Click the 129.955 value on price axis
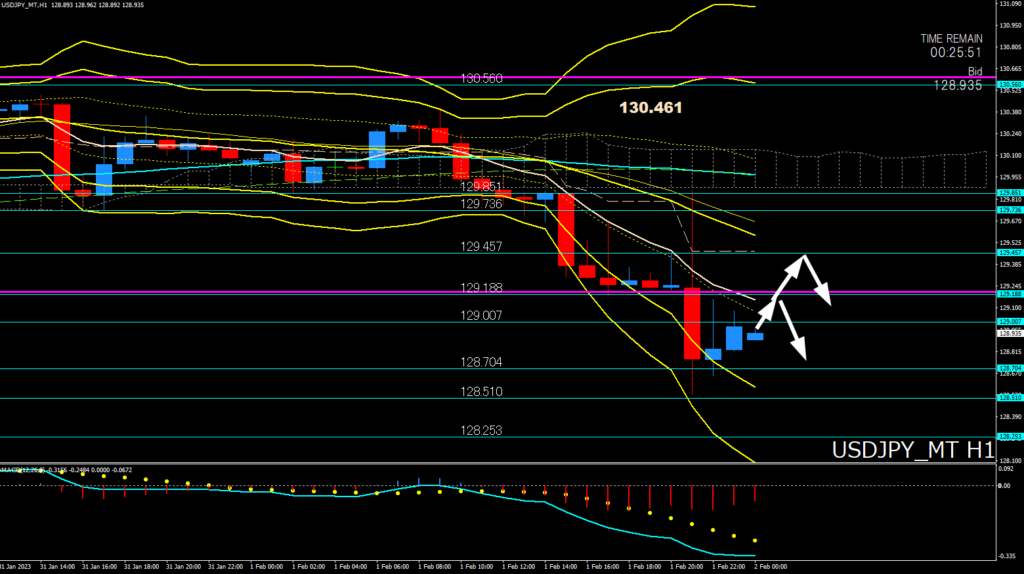Image resolution: width=1024 pixels, height=574 pixels. click(x=1010, y=177)
